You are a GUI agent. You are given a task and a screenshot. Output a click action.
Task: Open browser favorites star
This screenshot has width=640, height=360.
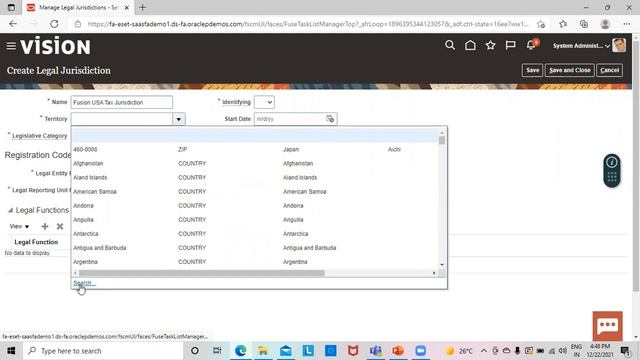click(x=563, y=24)
